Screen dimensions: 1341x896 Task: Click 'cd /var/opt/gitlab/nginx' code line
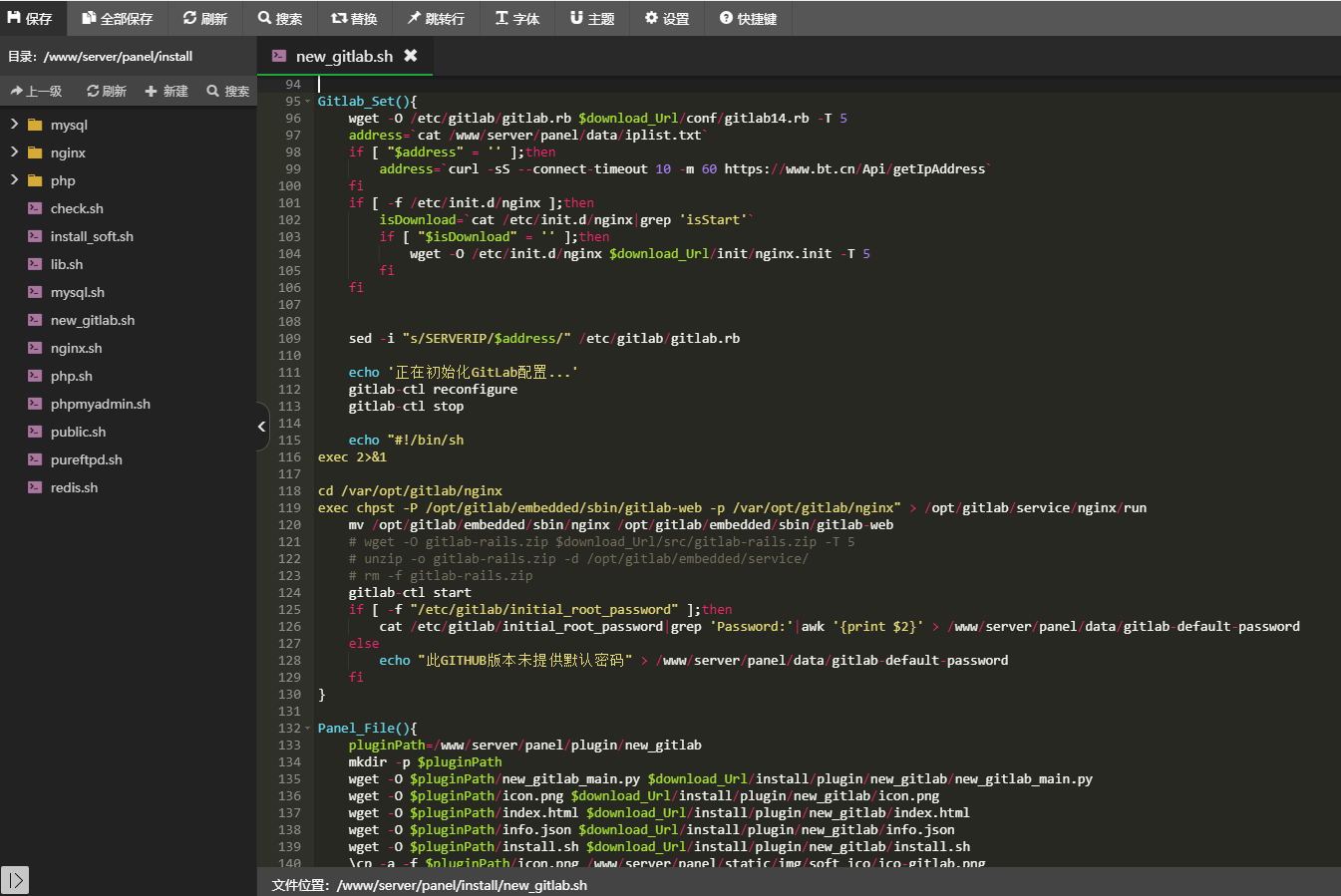[x=410, y=491]
